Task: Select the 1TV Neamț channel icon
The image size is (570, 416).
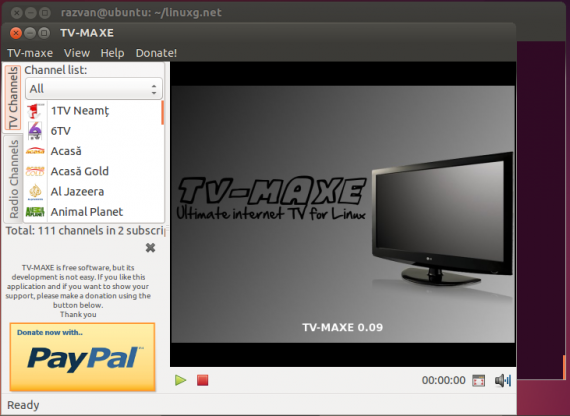Action: point(35,111)
